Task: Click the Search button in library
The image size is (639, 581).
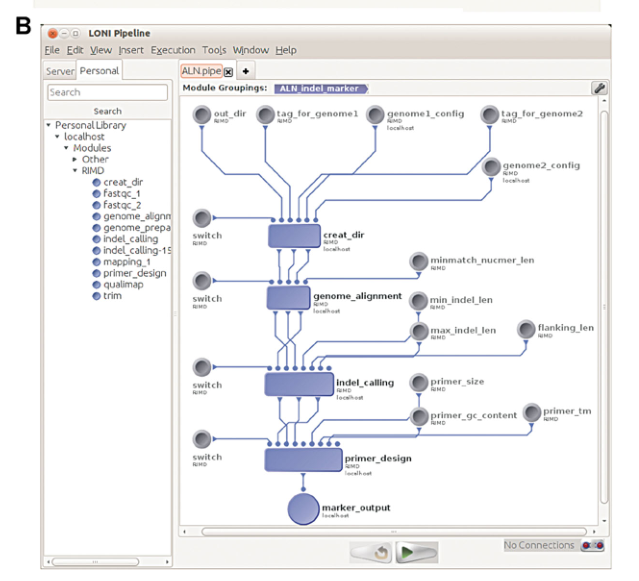Action: click(107, 111)
